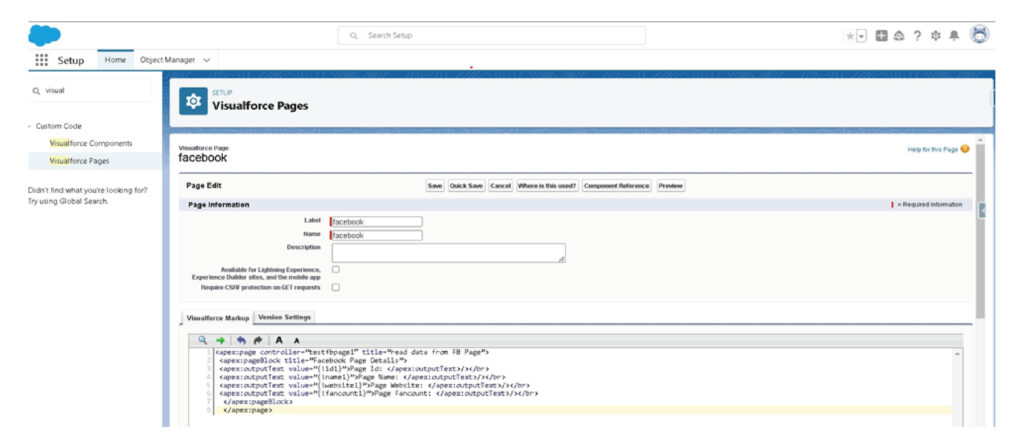Click the Quick Save button

[x=466, y=186]
